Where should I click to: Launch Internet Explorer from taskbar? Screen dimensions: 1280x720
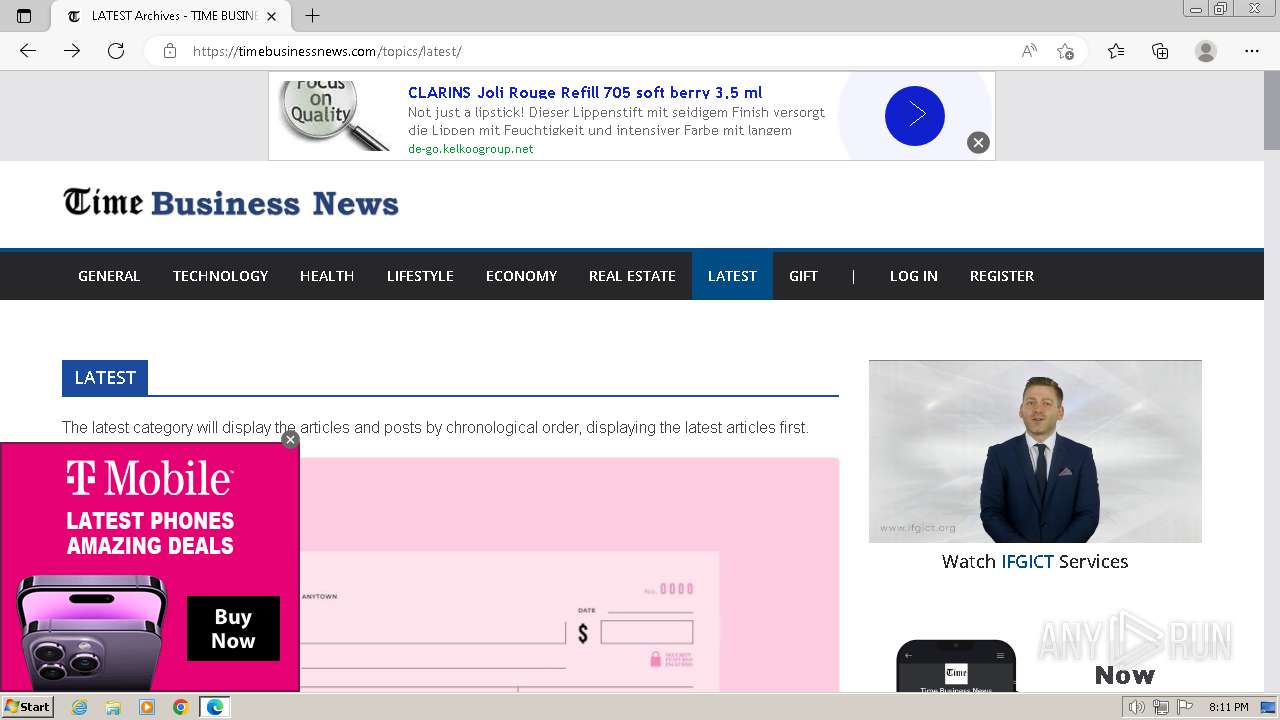[x=80, y=707]
